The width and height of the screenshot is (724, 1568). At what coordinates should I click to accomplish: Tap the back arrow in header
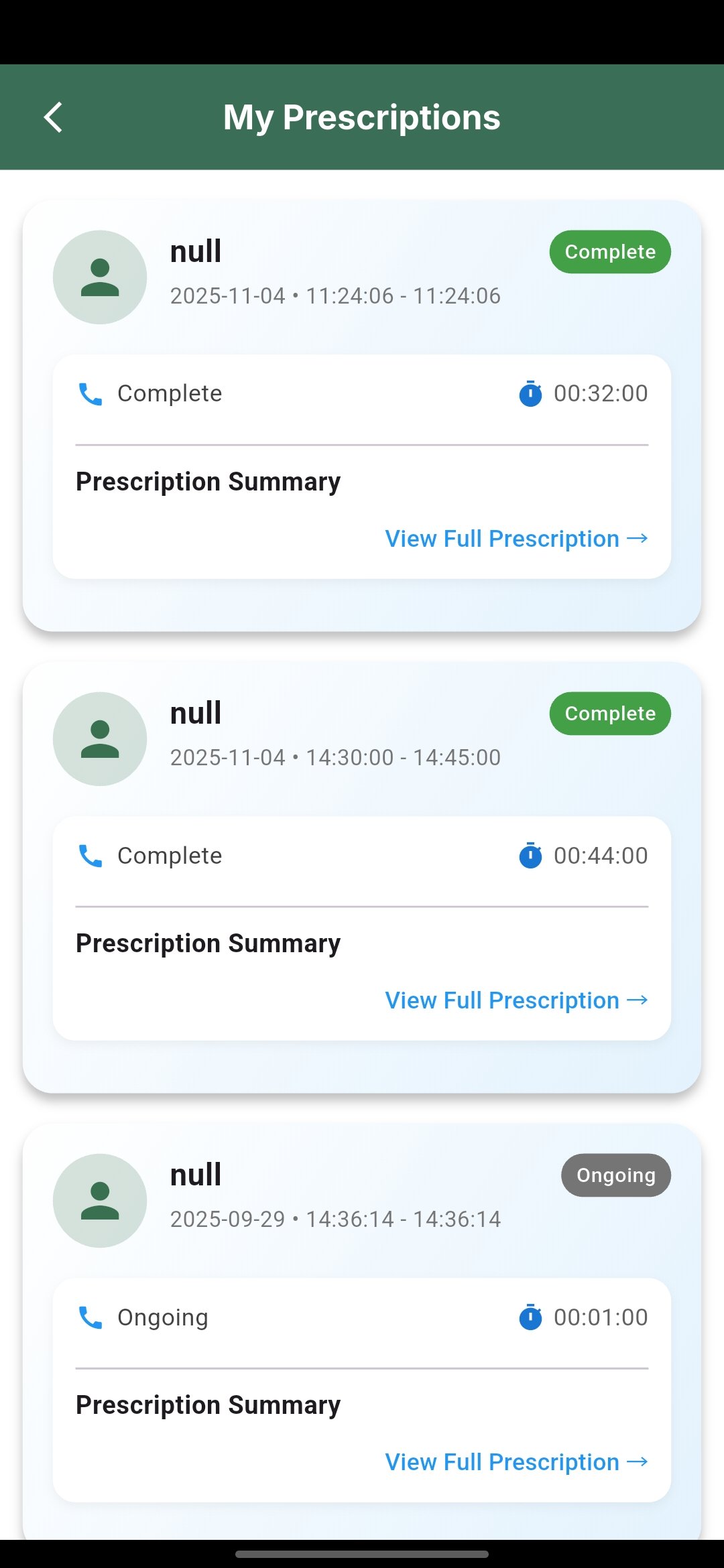coord(54,117)
